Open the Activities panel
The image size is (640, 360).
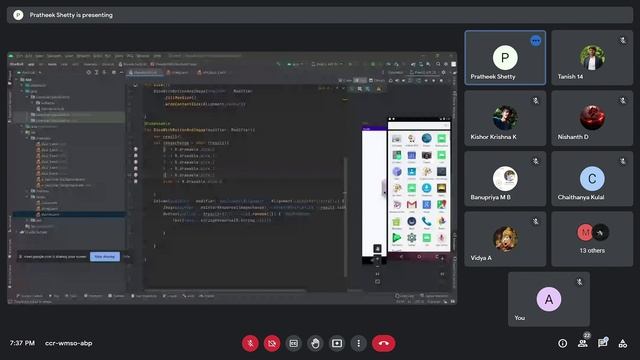pos(623,344)
